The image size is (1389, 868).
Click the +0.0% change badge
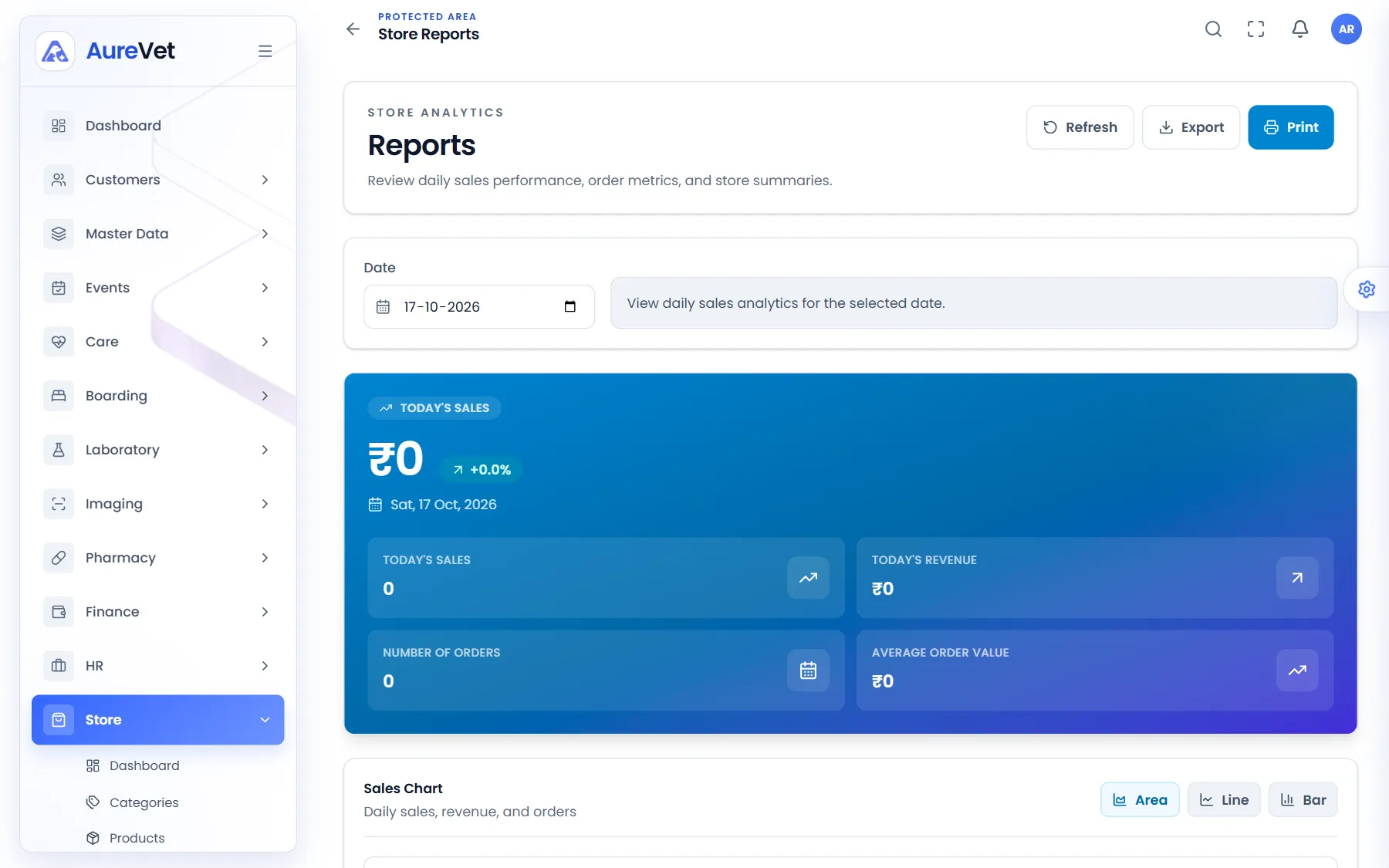point(482,470)
